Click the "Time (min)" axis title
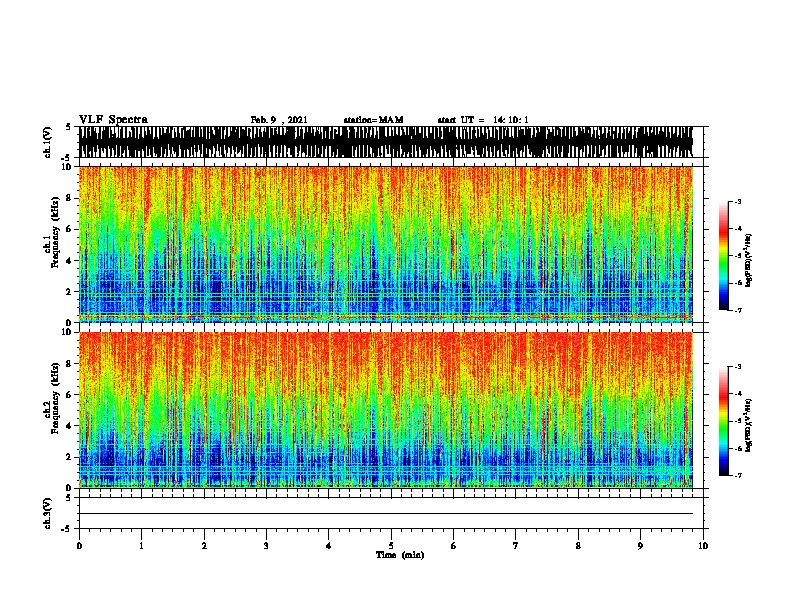Screen dimensions: 792x612 [400, 555]
